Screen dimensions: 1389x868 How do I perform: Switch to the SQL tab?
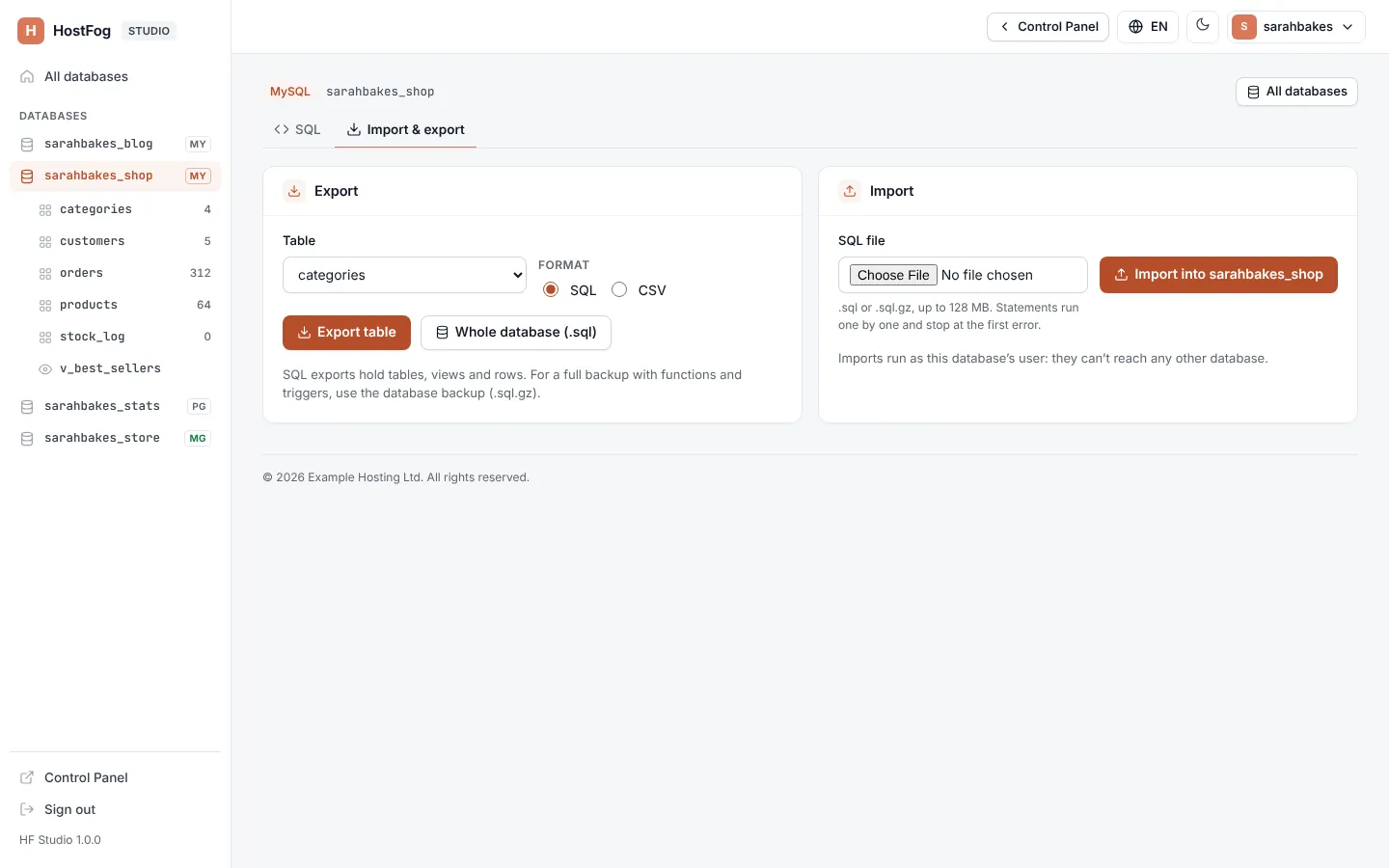point(297,129)
